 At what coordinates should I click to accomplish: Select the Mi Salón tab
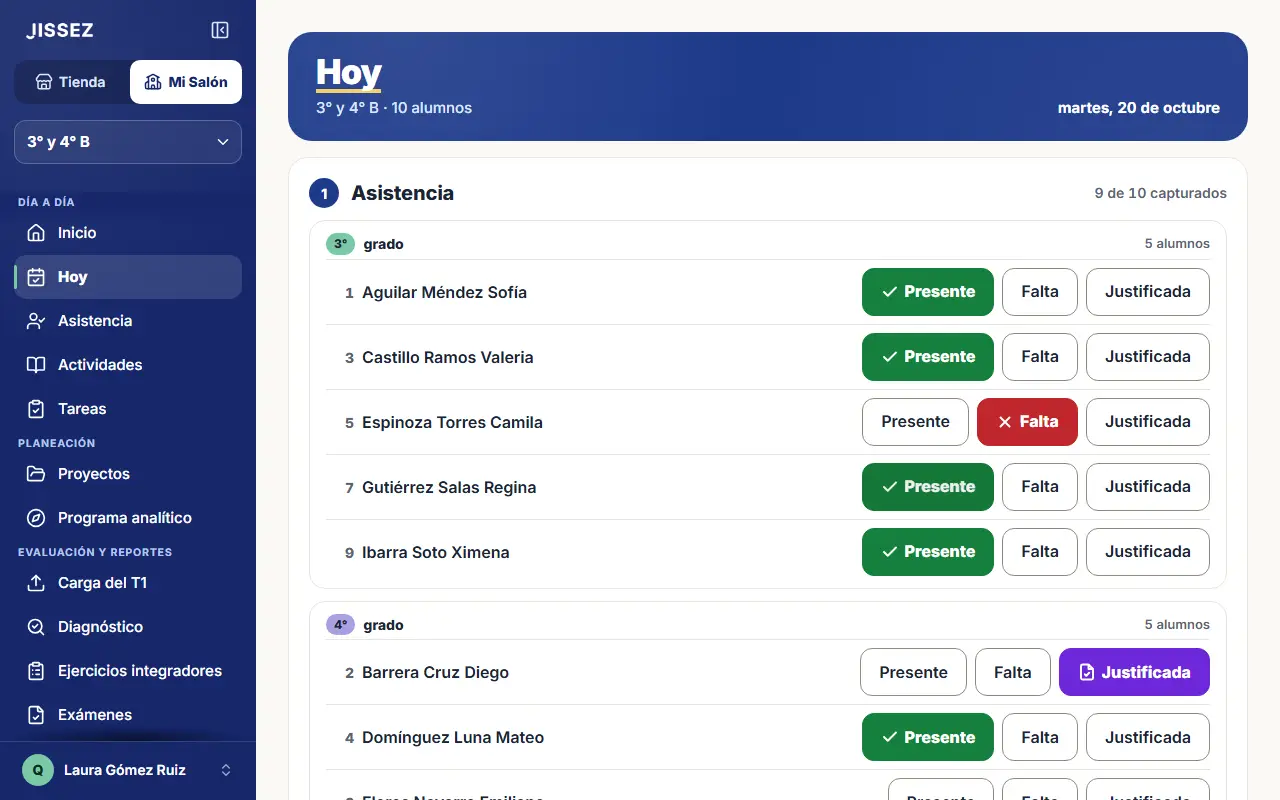[186, 82]
